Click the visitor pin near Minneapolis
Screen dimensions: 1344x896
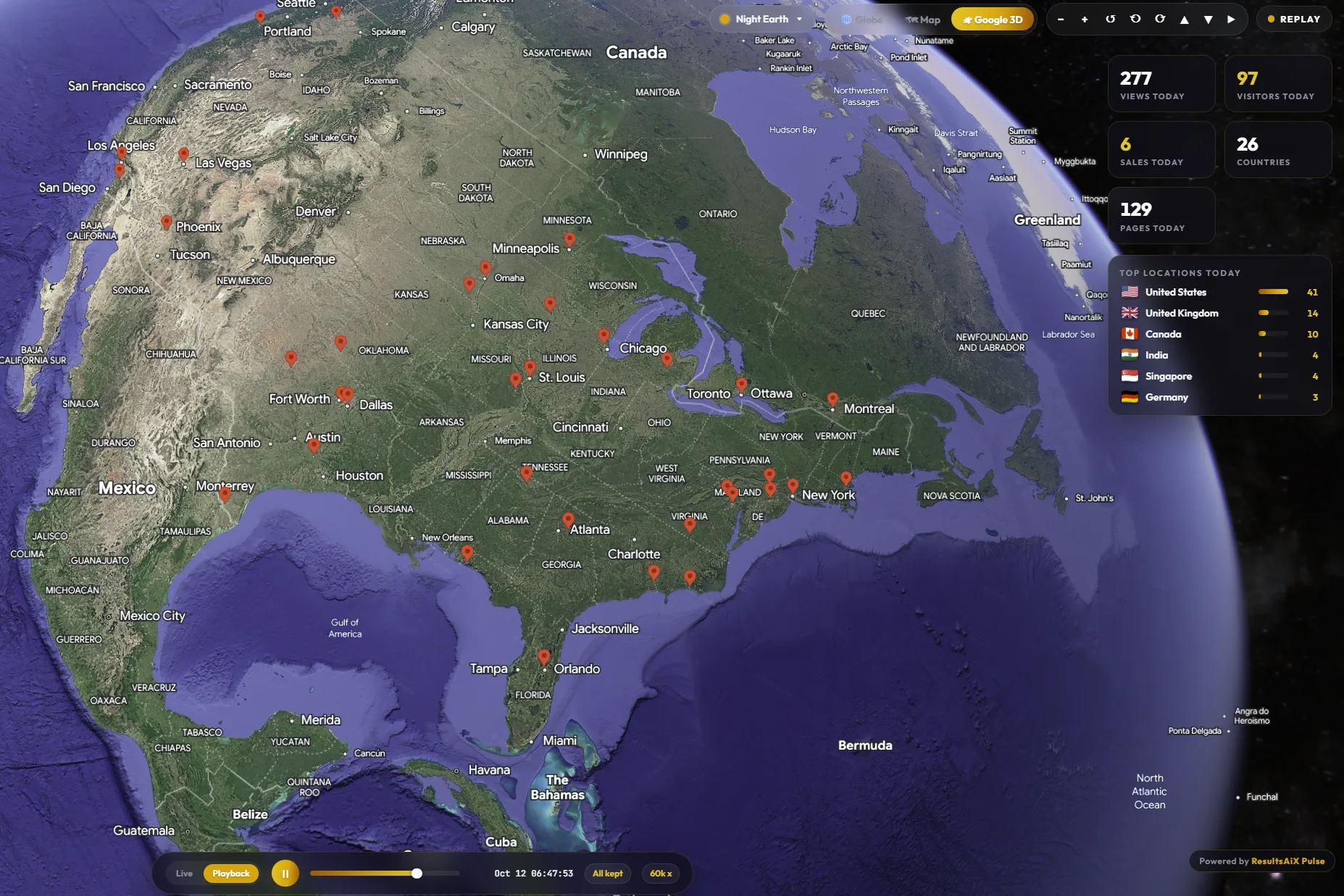[x=570, y=239]
